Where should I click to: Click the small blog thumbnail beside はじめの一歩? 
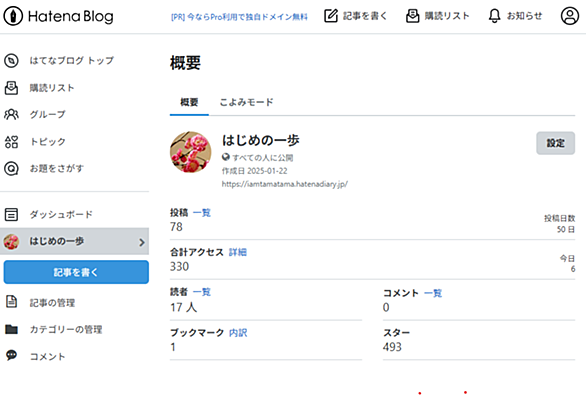(11, 242)
